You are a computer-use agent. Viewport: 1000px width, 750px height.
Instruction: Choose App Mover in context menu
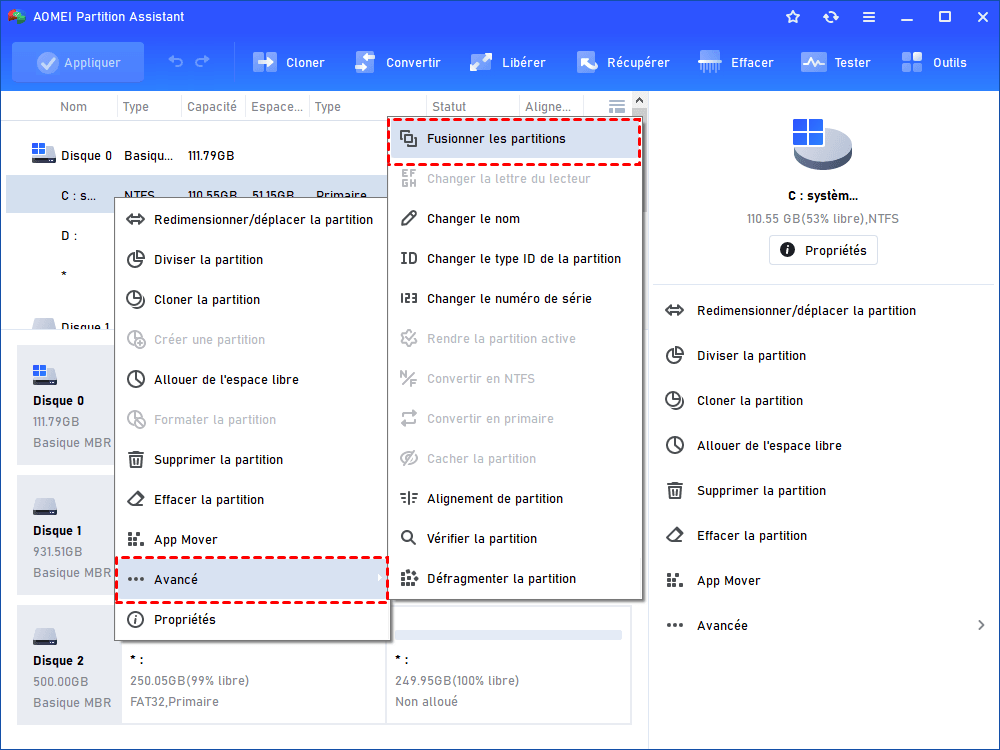click(251, 540)
